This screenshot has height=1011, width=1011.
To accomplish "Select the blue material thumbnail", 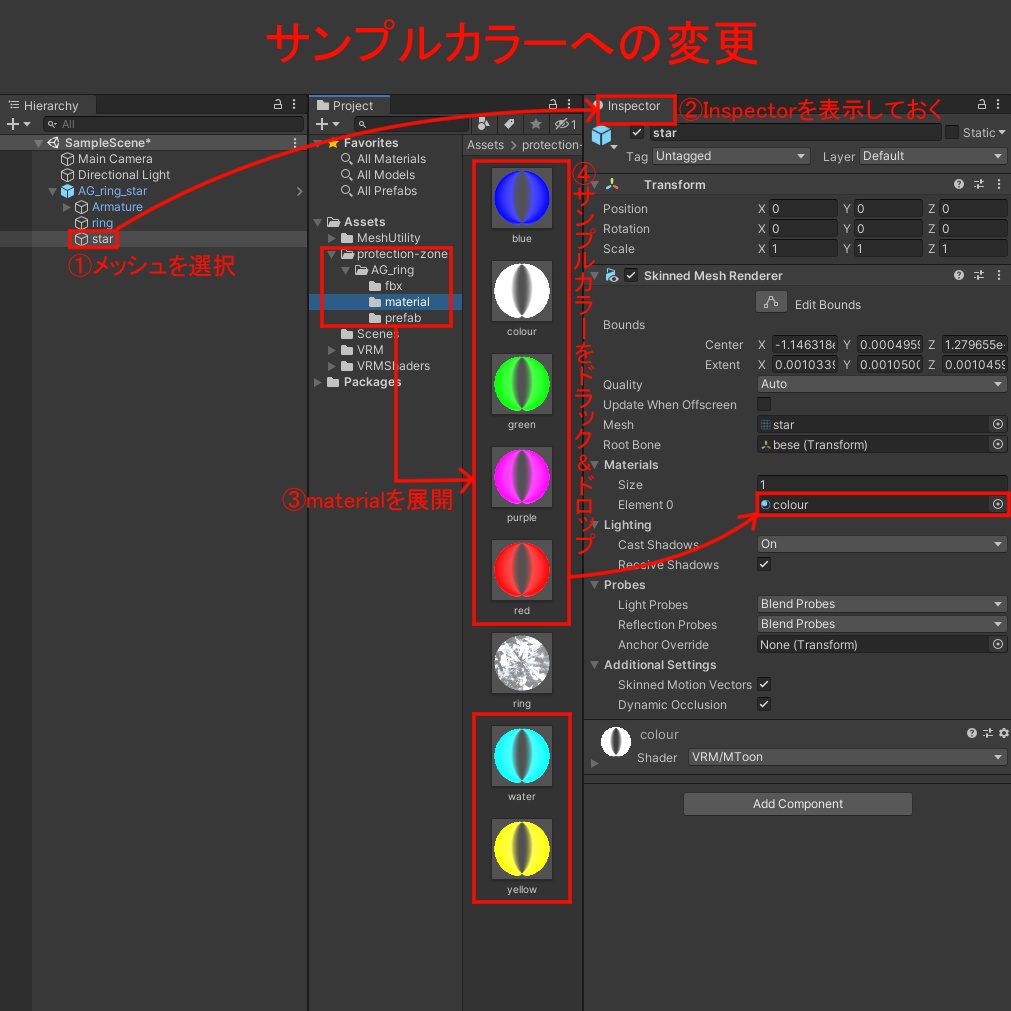I will (x=521, y=197).
